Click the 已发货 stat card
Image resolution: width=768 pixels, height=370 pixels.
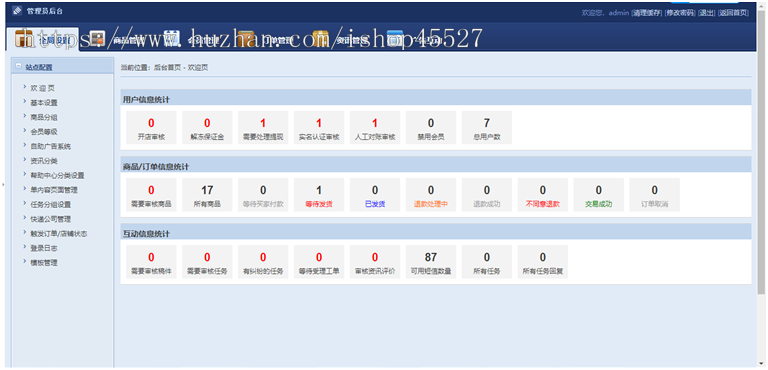coord(375,195)
